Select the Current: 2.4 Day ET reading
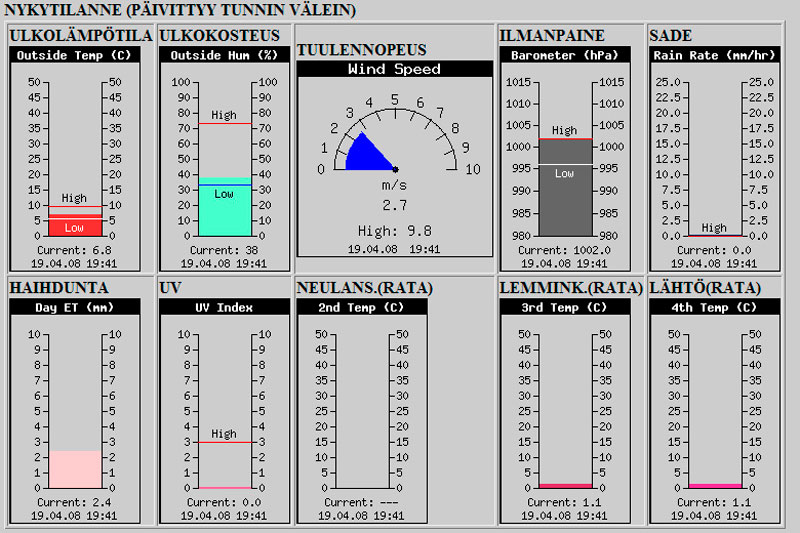800x533 pixels. [x=74, y=502]
